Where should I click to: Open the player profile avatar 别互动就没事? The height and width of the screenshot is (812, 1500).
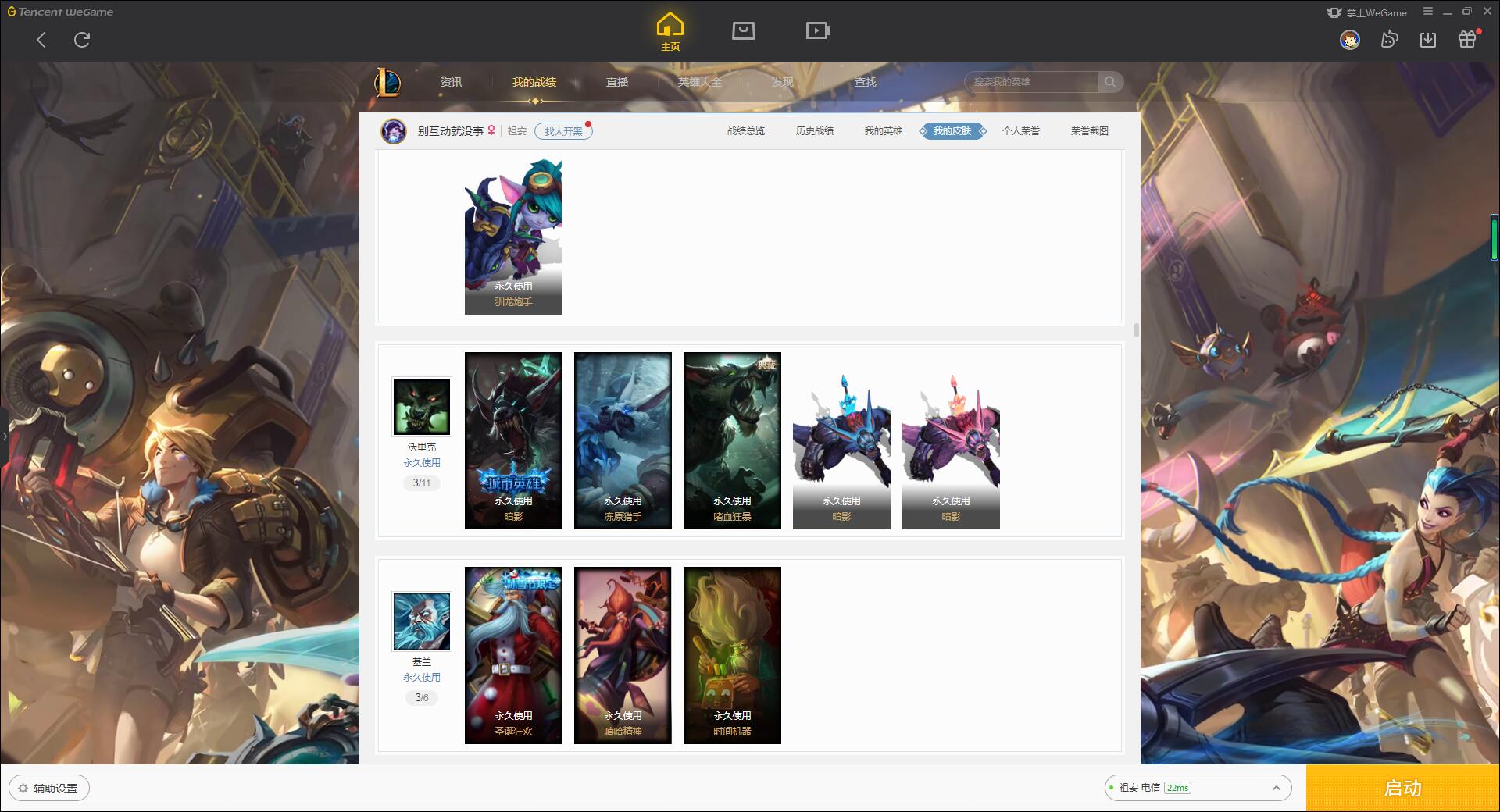point(394,131)
